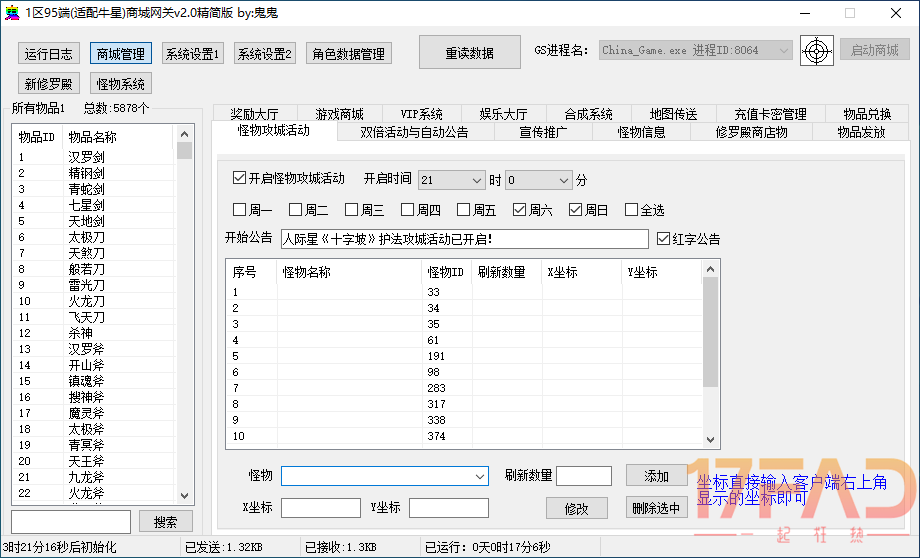Switch to the 怪物信息 tab

tap(641, 132)
